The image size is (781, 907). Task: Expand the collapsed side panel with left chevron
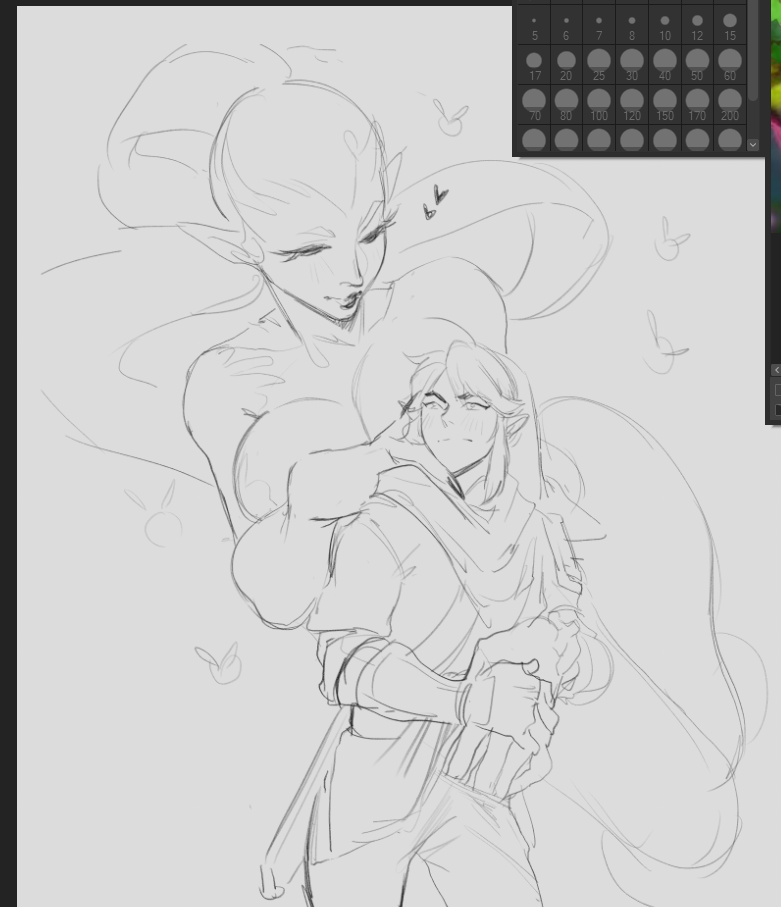point(776,370)
